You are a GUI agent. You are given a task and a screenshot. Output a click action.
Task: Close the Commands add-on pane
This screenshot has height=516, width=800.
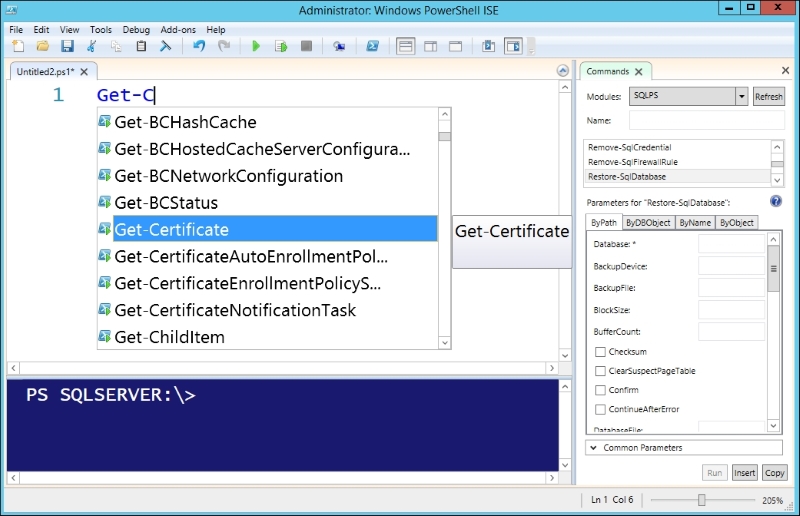(786, 70)
